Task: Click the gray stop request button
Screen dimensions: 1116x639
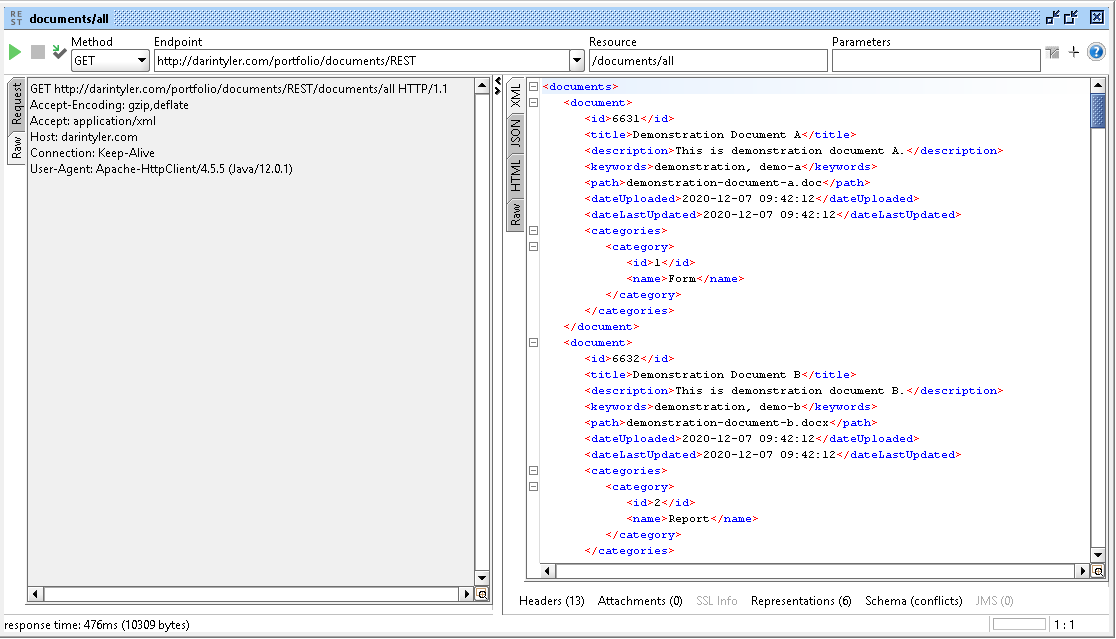Action: [38, 52]
